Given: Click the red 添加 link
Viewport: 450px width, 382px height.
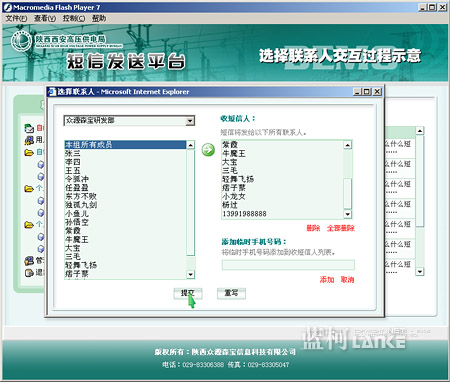Looking at the screenshot, I should coord(327,280).
